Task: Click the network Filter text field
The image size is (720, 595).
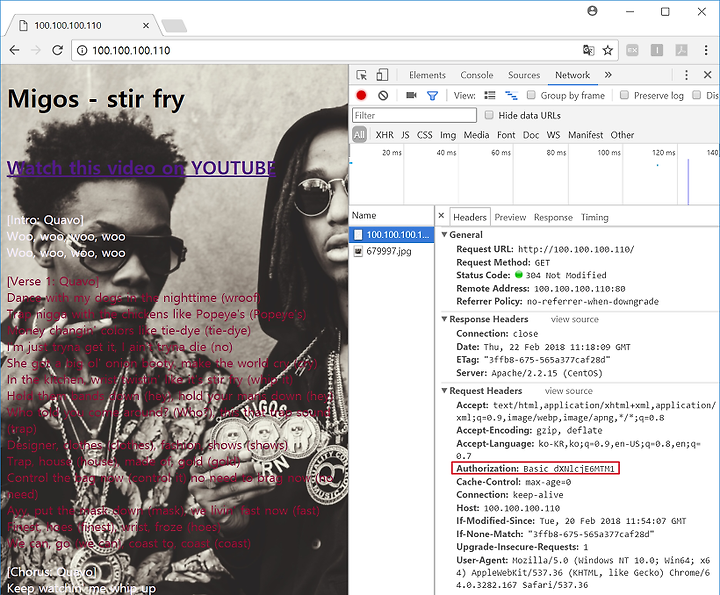Action: point(414,115)
